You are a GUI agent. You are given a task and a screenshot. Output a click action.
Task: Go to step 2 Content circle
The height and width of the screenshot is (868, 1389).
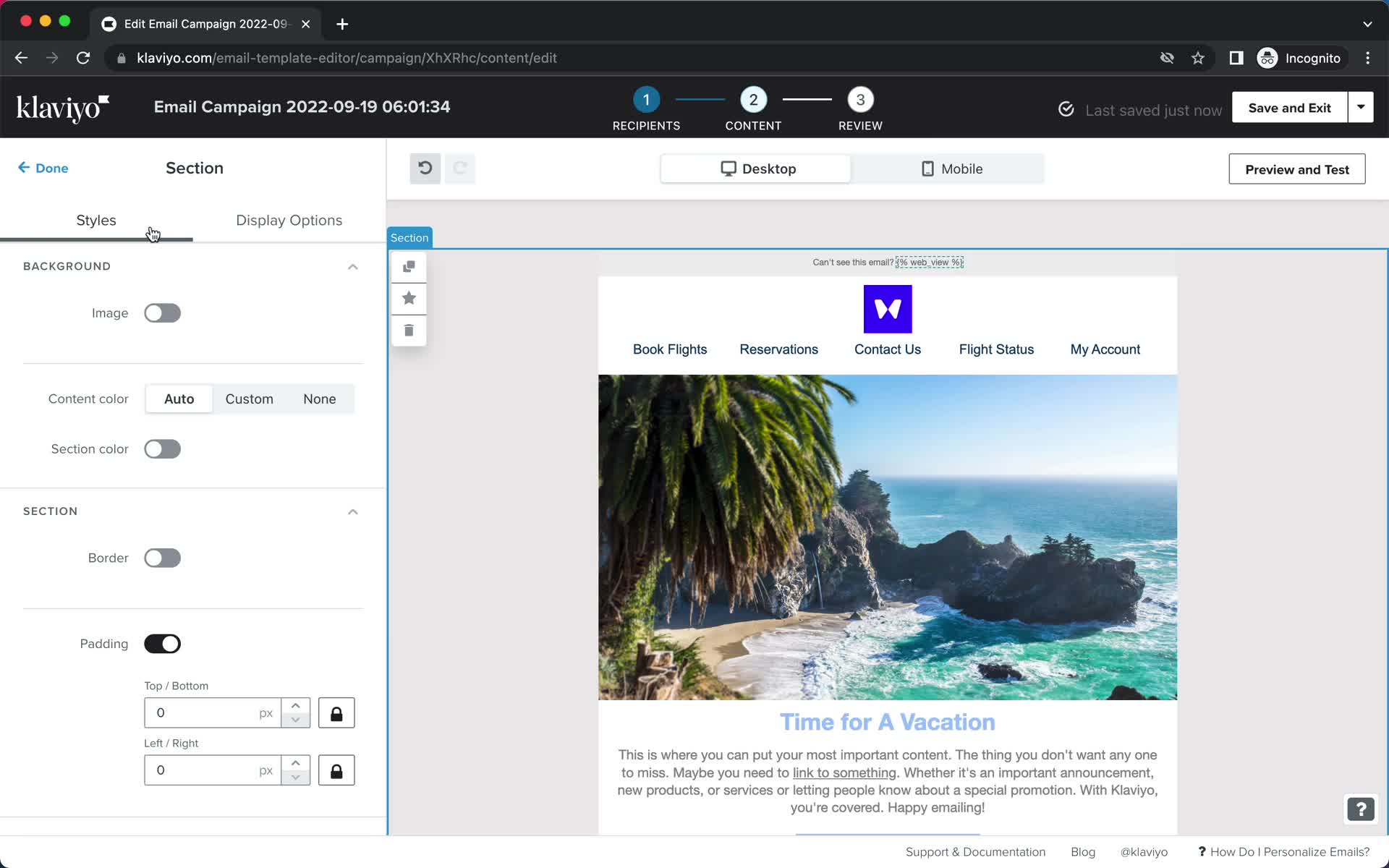point(753,100)
